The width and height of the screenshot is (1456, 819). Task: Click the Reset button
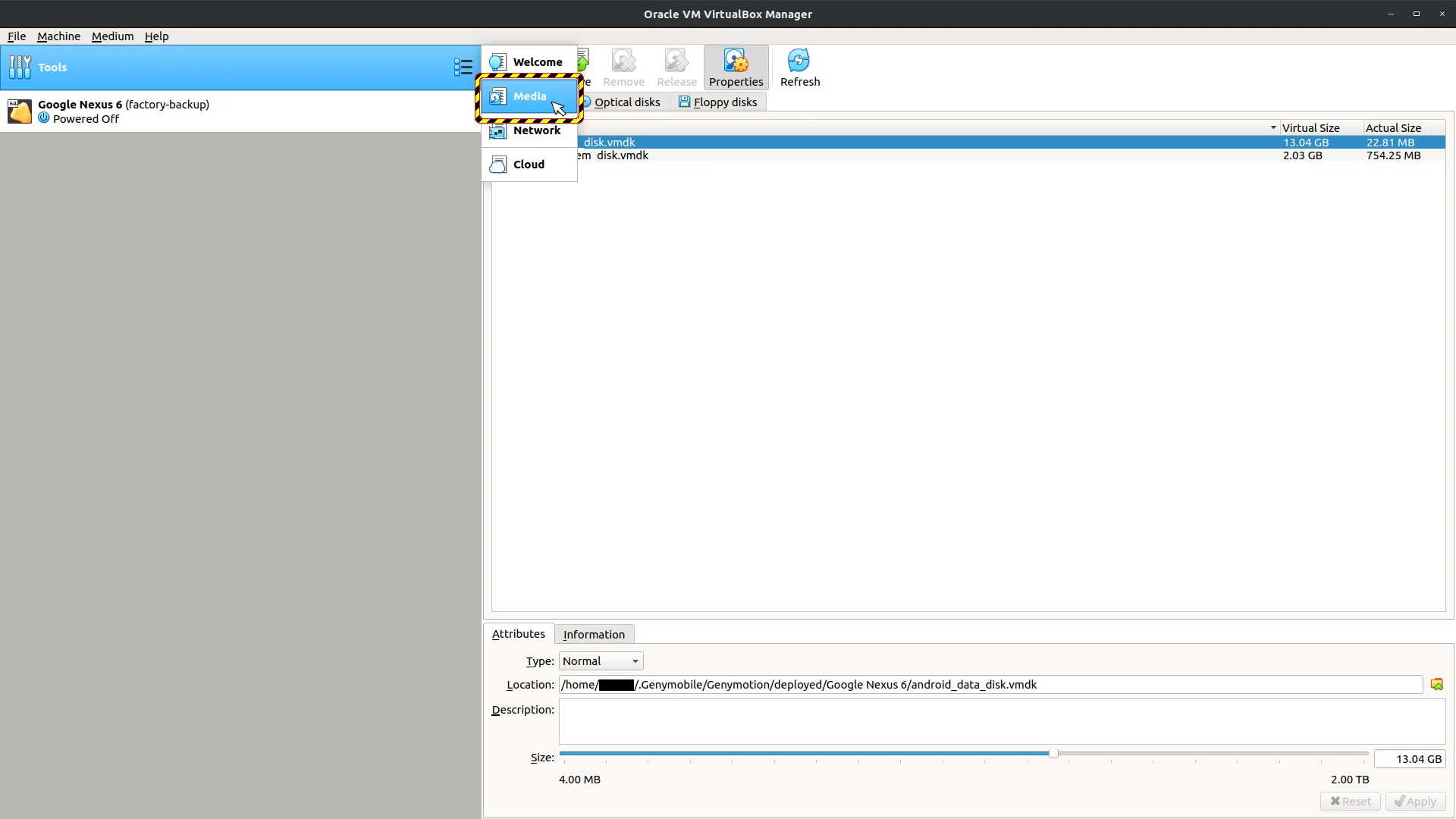(1351, 801)
